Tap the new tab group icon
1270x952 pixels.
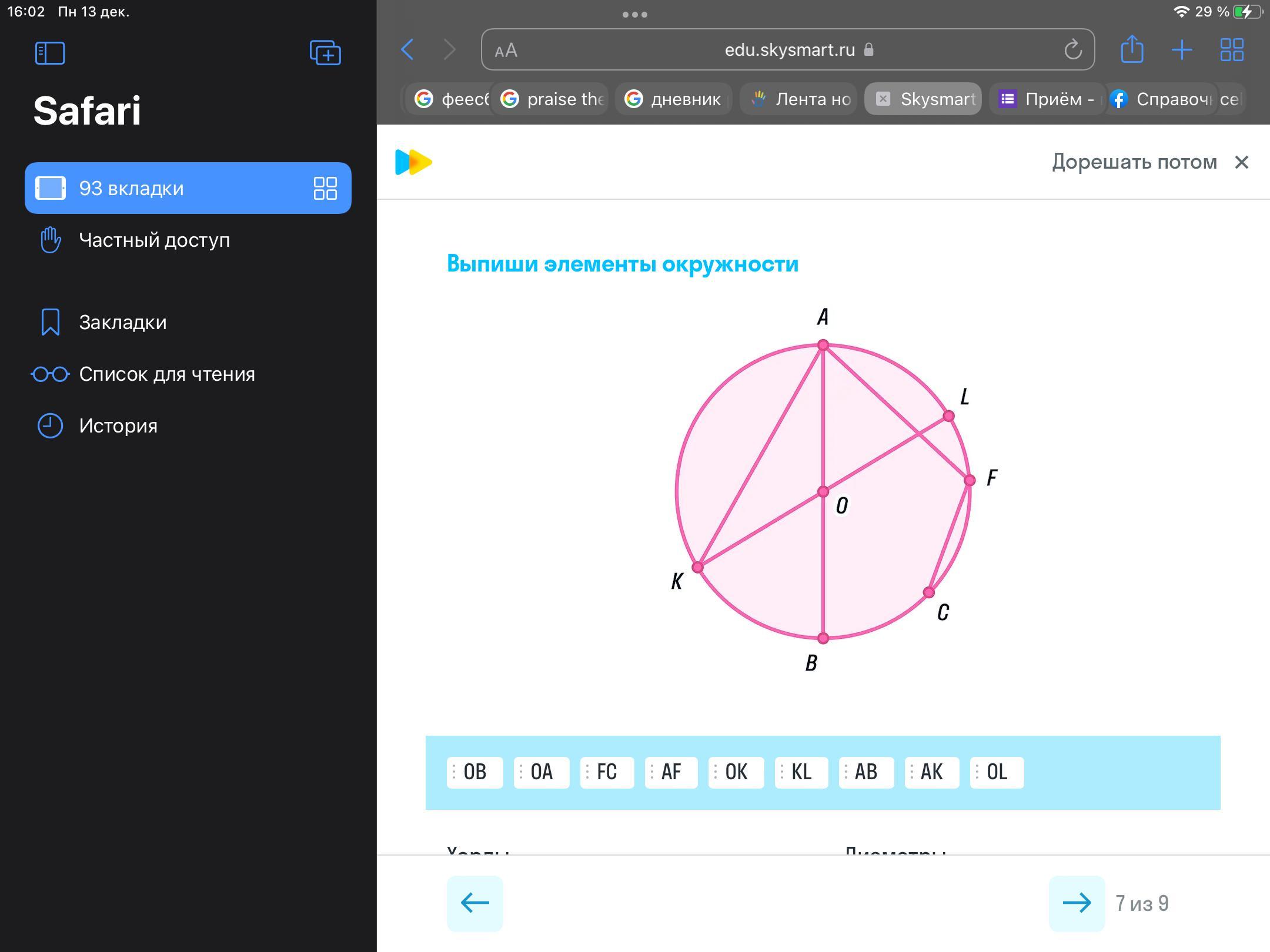click(x=325, y=53)
